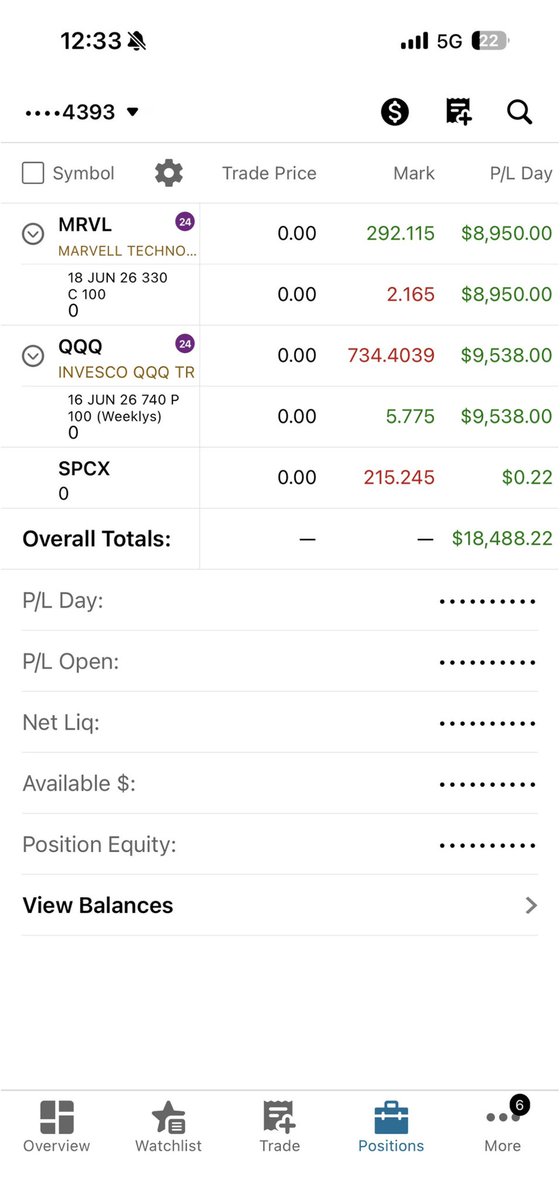Collapse the QQQ position group
Screen dimensions: 560x1200
click(x=33, y=356)
